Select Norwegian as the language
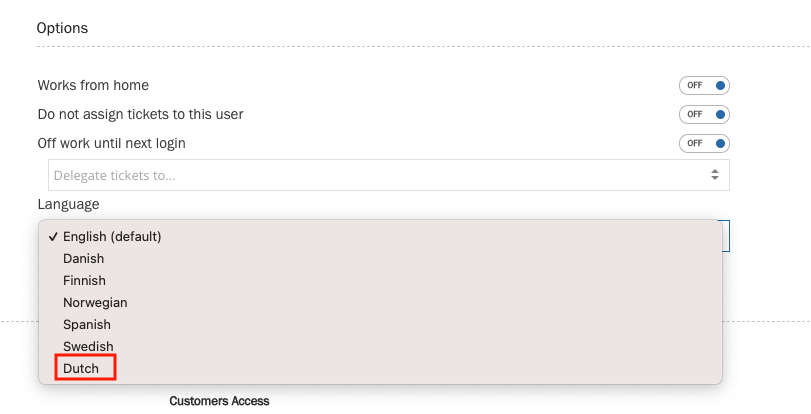811x414 pixels. pyautogui.click(x=95, y=303)
